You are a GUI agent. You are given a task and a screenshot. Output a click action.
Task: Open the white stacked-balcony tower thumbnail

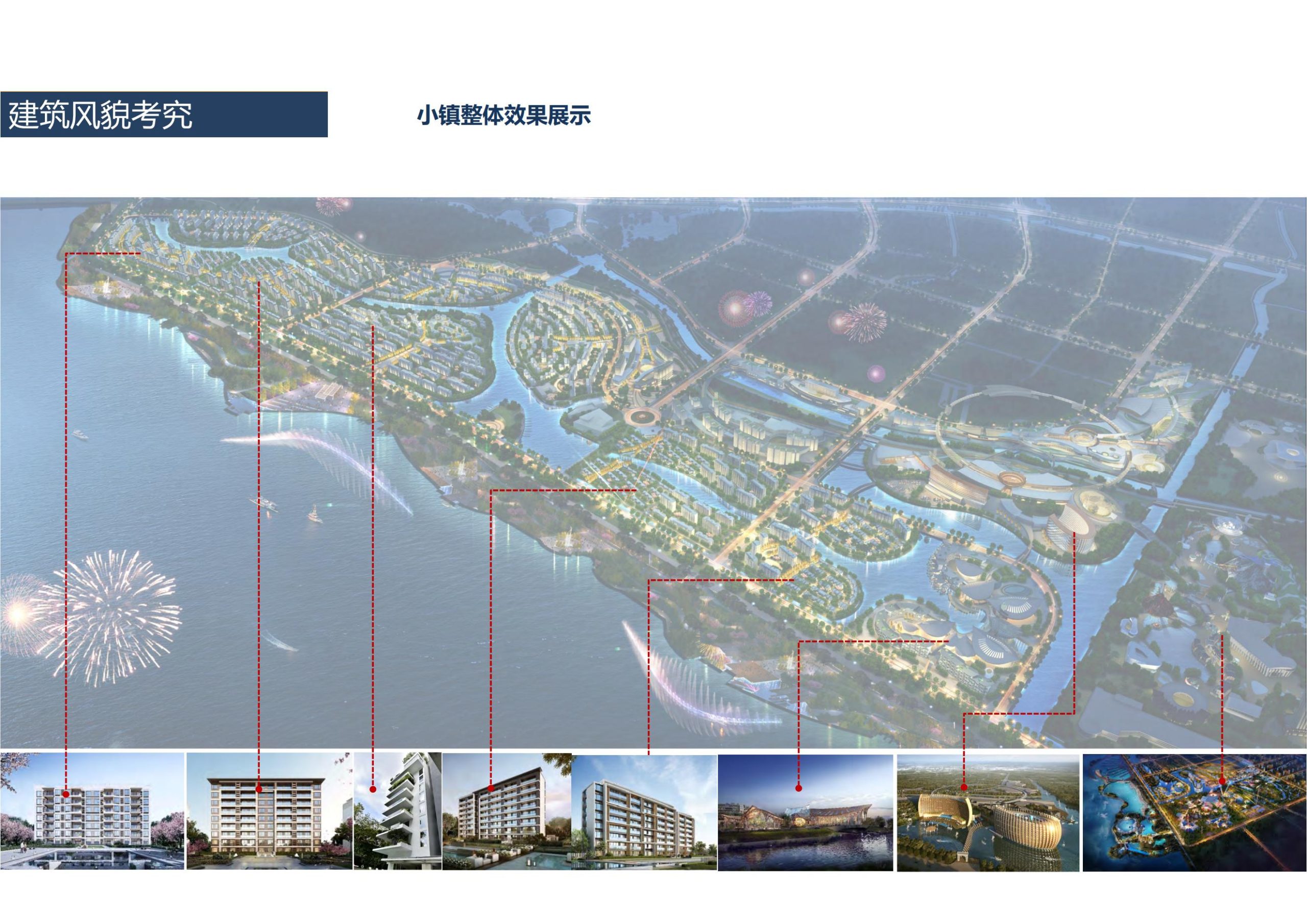pos(398,811)
